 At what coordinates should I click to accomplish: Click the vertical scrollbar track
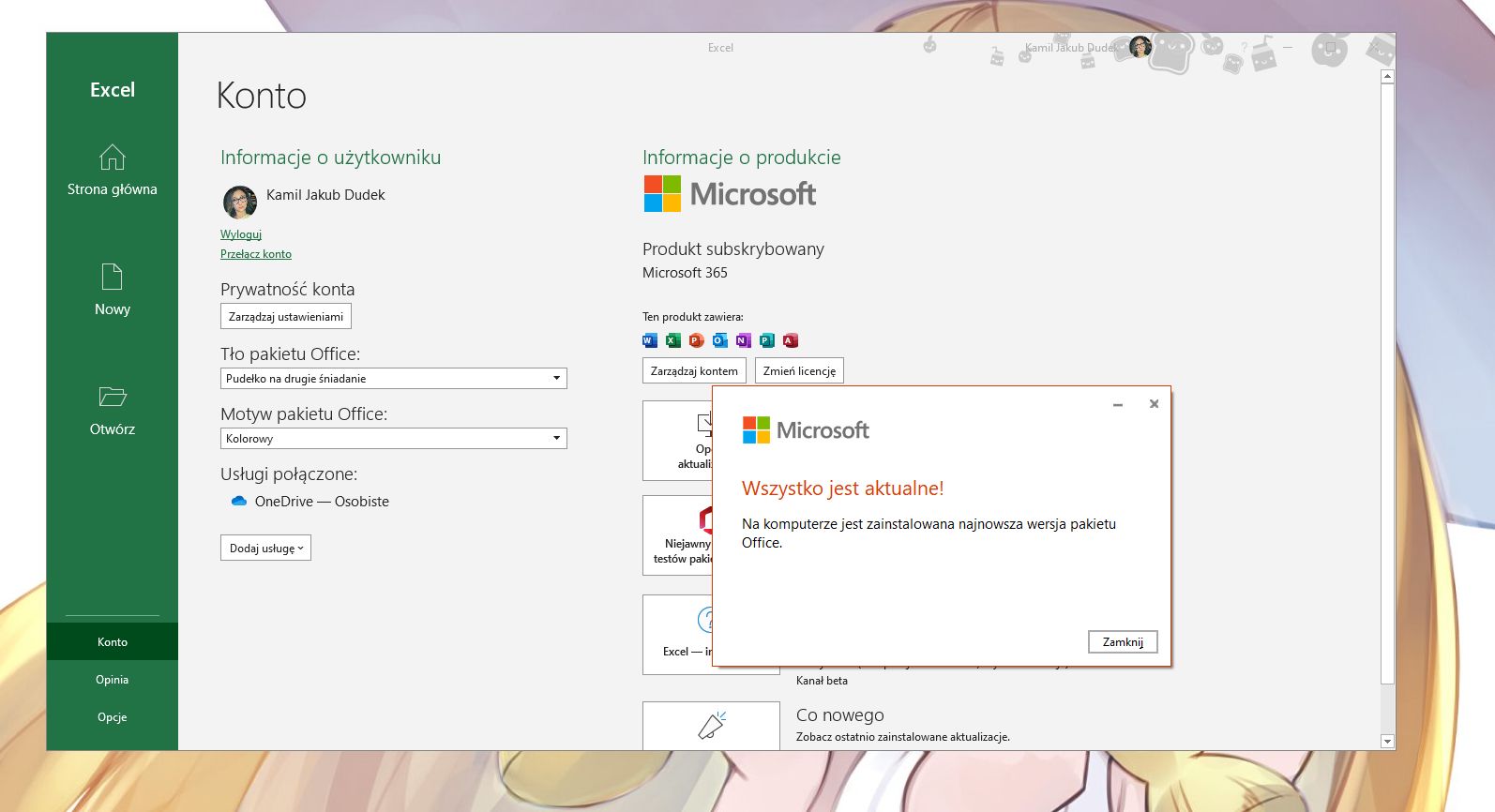point(1388,409)
